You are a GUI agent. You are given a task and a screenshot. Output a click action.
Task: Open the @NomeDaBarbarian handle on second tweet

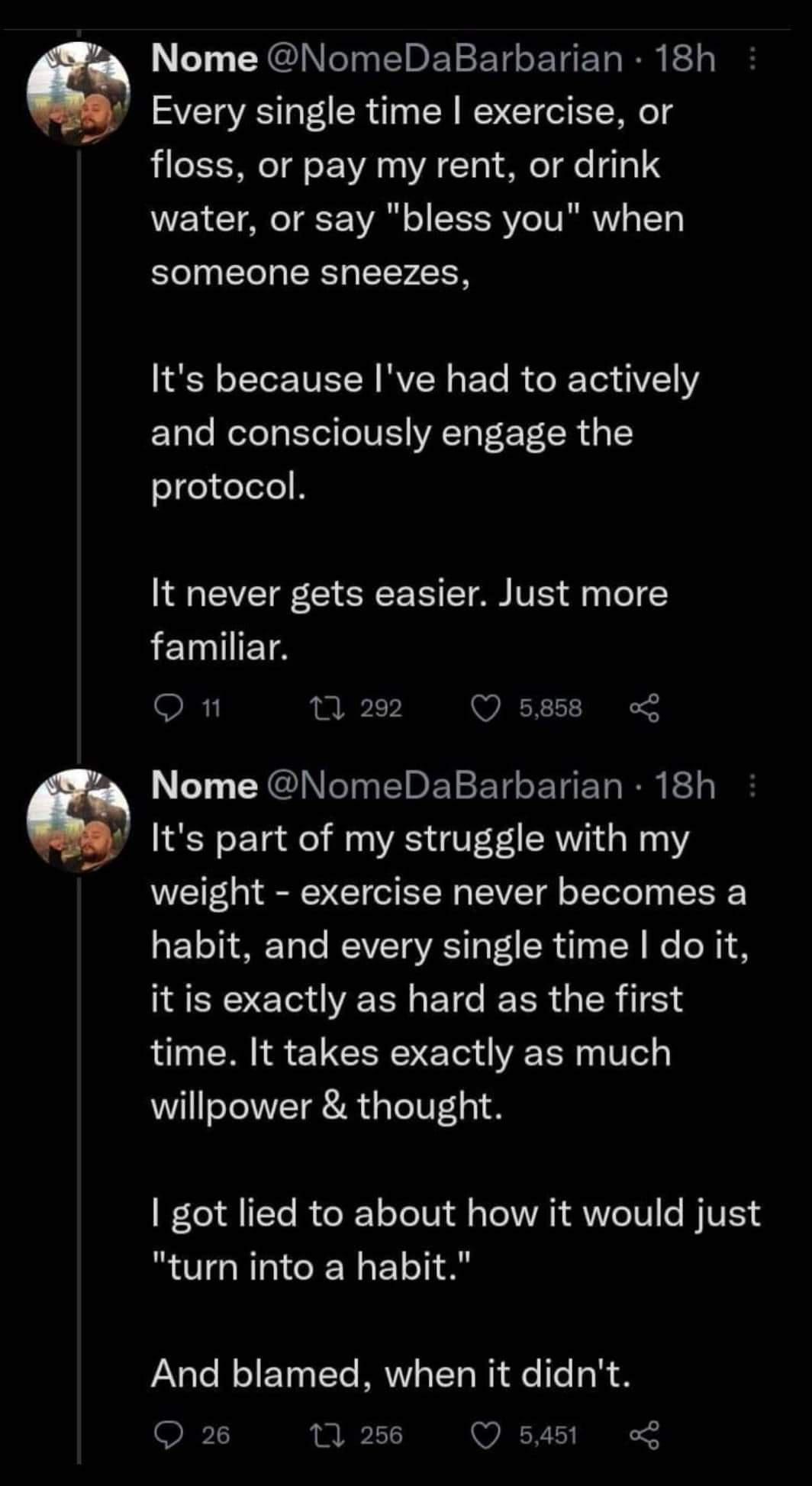coord(443,786)
